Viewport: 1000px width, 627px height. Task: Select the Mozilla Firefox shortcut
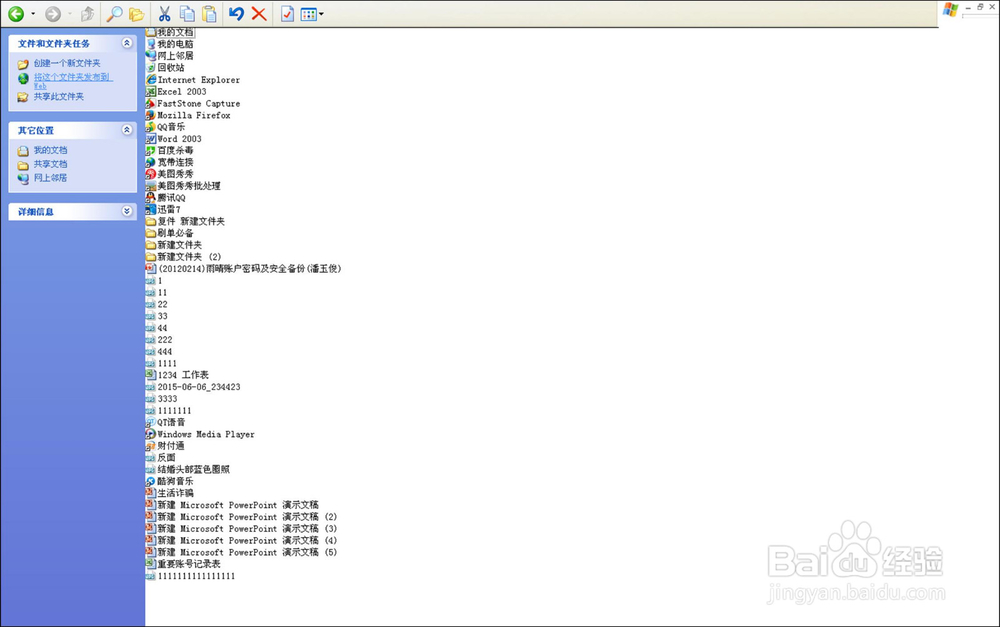coord(188,115)
